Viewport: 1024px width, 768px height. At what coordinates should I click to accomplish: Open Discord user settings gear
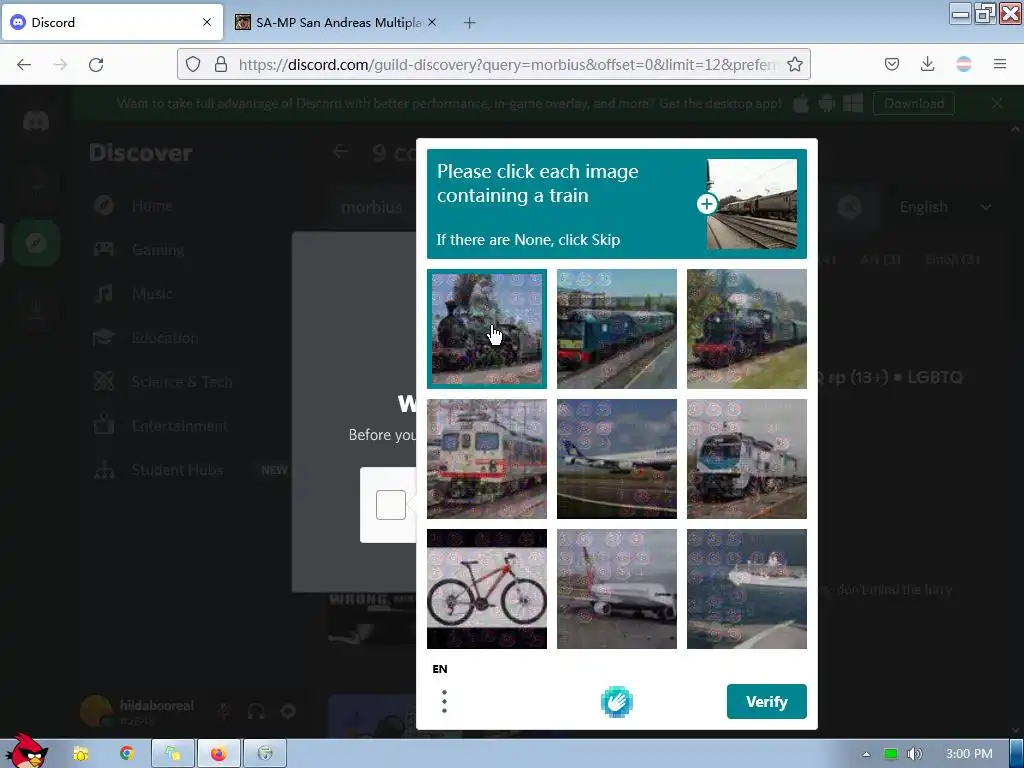click(x=288, y=711)
